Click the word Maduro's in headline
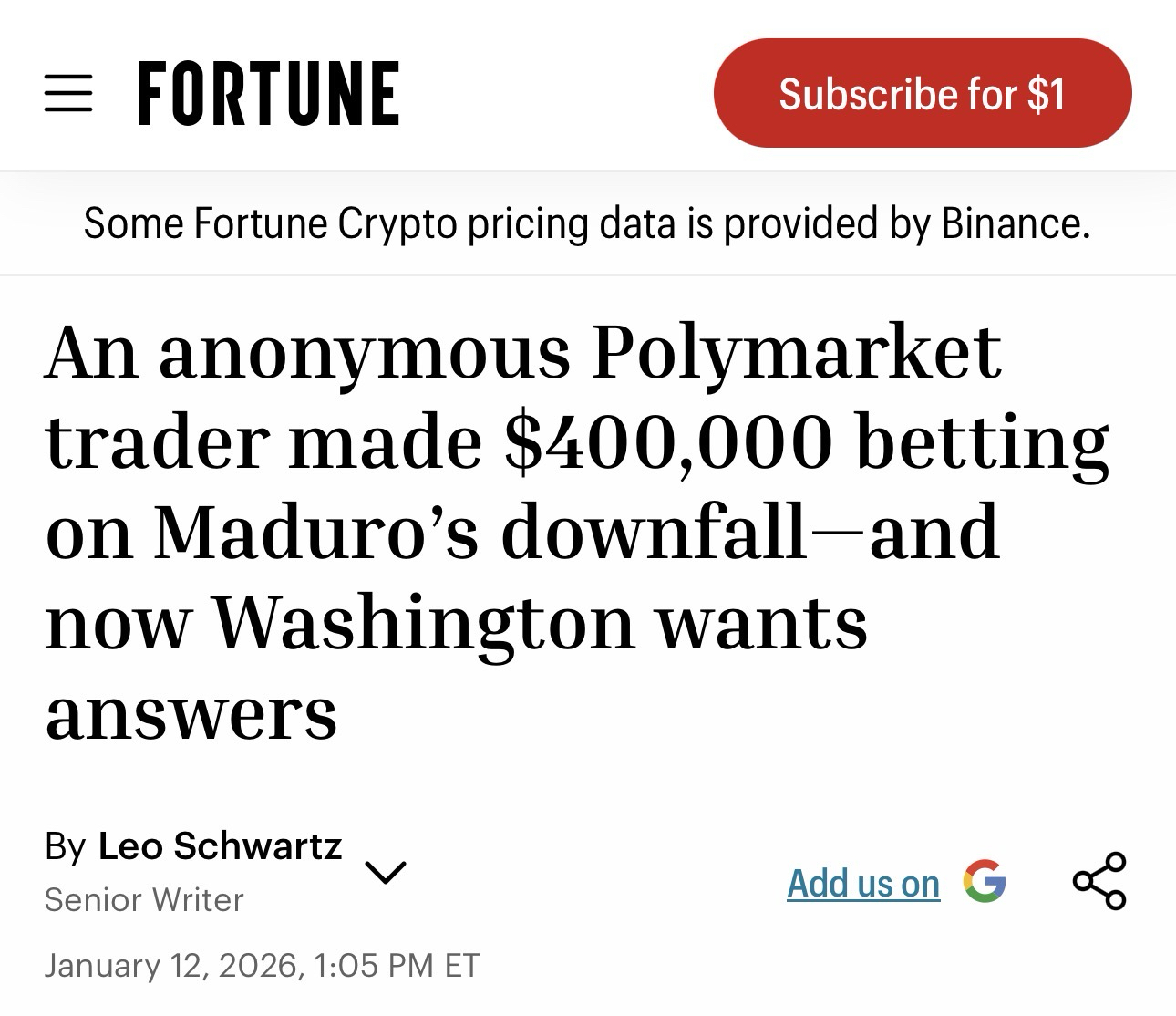This screenshot has width=1176, height=1016. [316, 533]
